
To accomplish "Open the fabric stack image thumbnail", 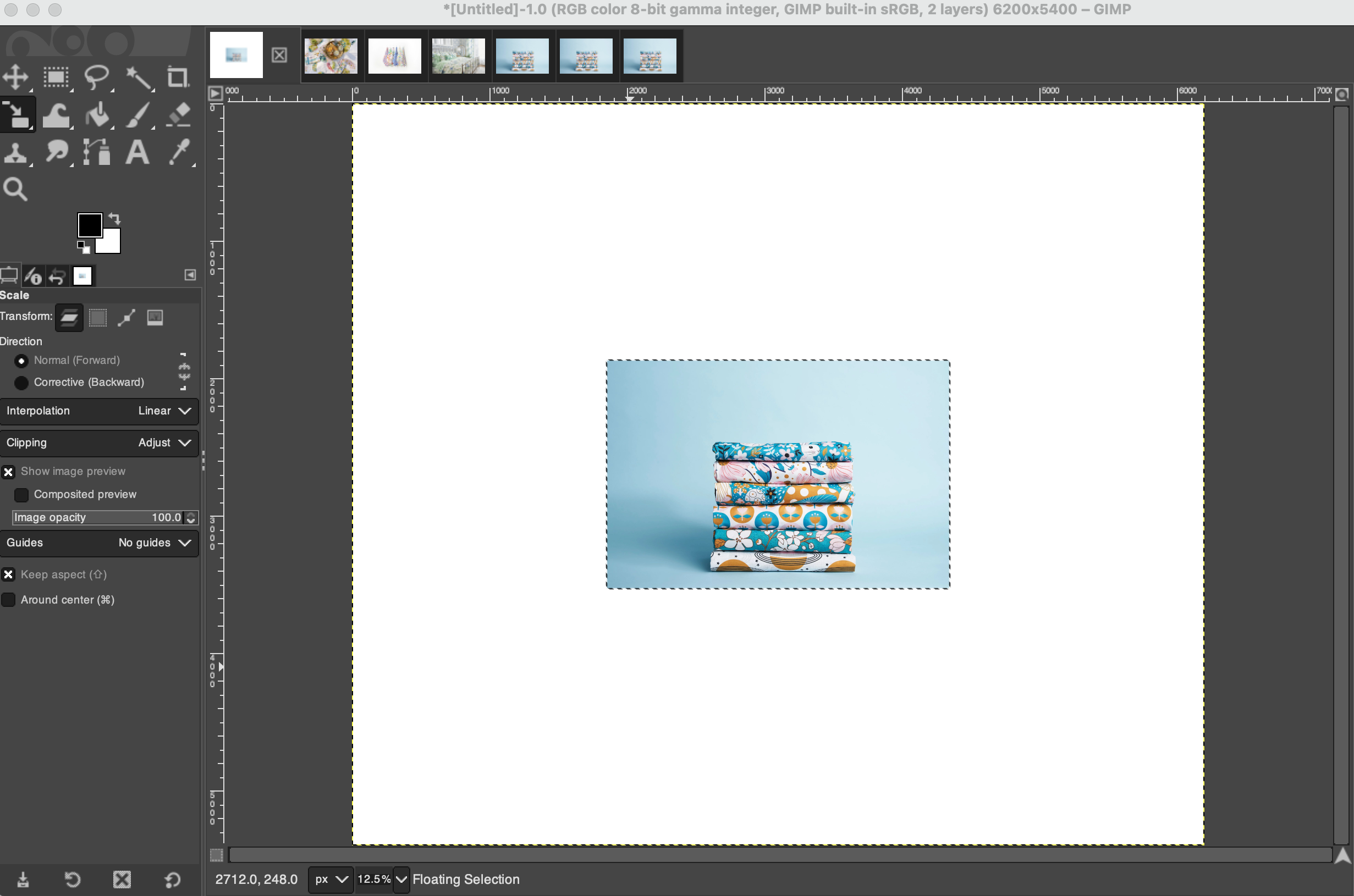I will 521,55.
